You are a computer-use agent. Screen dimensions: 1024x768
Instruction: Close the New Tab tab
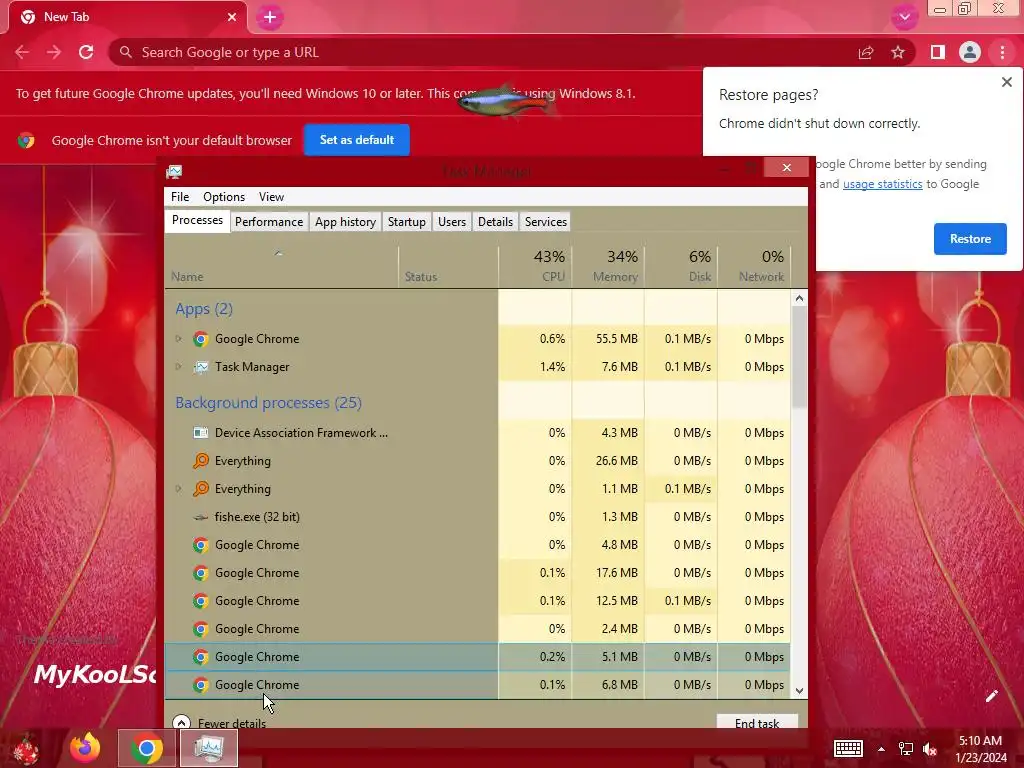point(232,17)
